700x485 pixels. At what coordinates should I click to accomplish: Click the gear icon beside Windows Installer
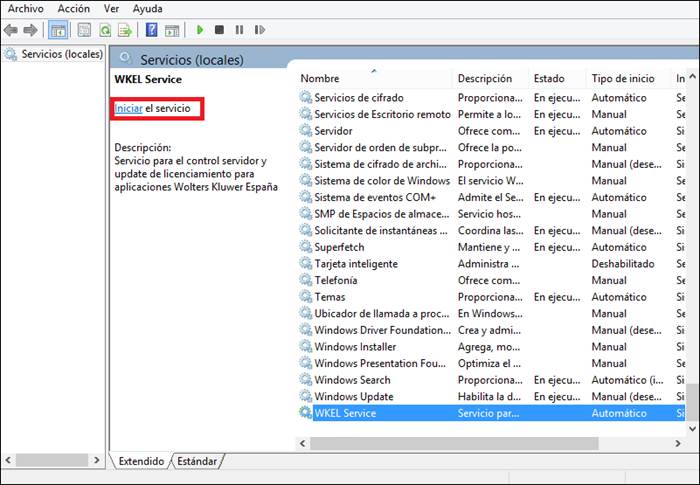pyautogui.click(x=305, y=346)
